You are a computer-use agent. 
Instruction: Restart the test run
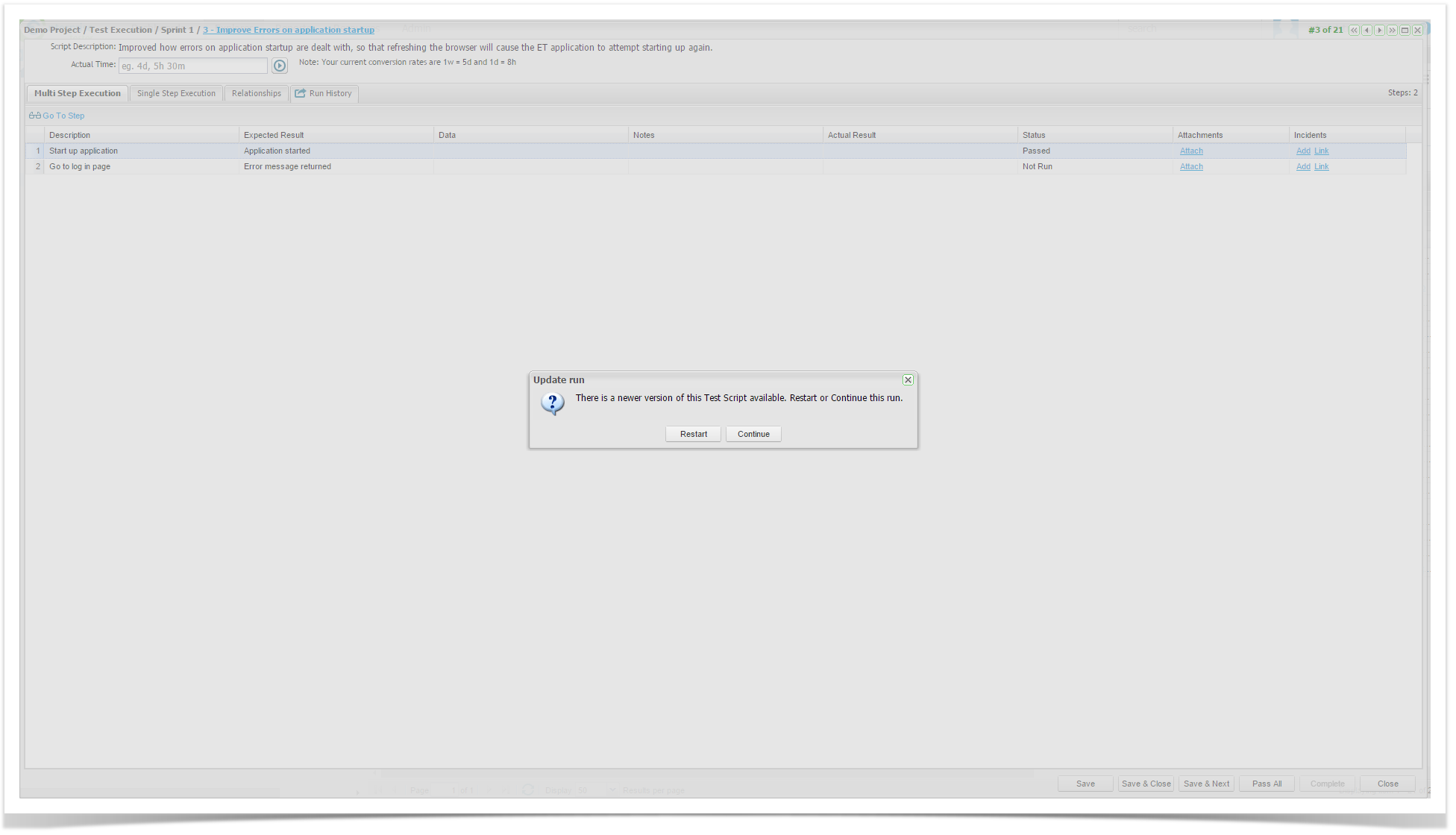[x=693, y=434]
